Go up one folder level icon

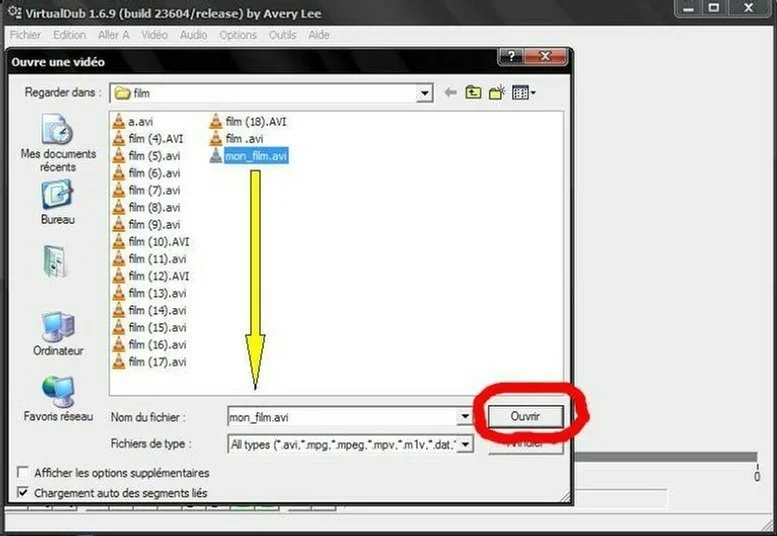(x=473, y=93)
